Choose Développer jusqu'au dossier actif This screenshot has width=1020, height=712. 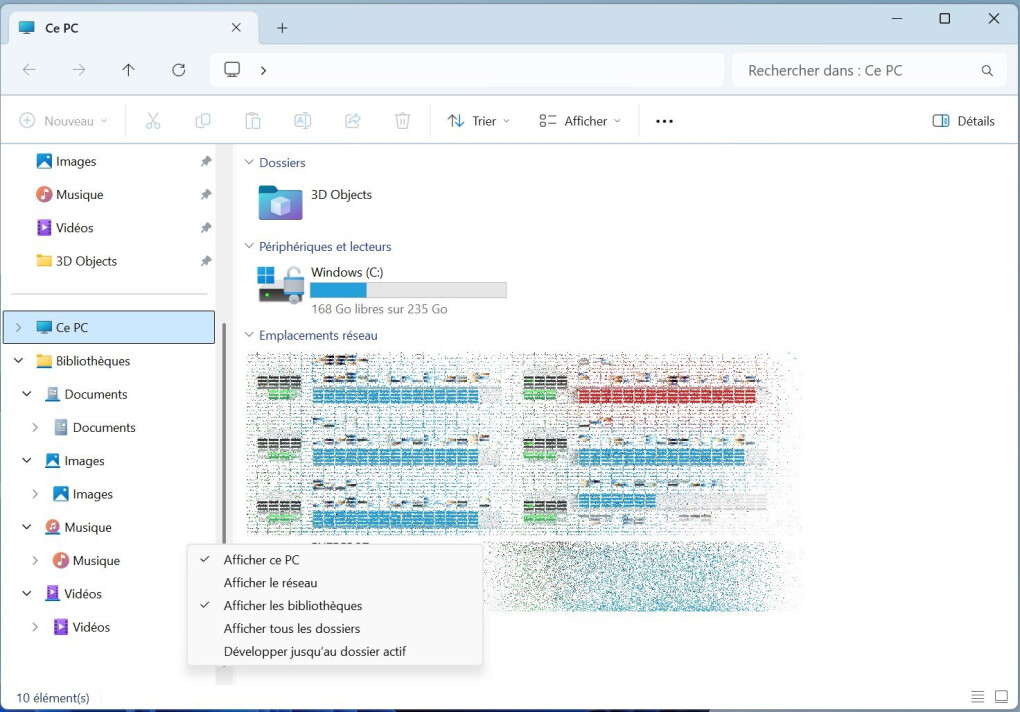point(335,651)
